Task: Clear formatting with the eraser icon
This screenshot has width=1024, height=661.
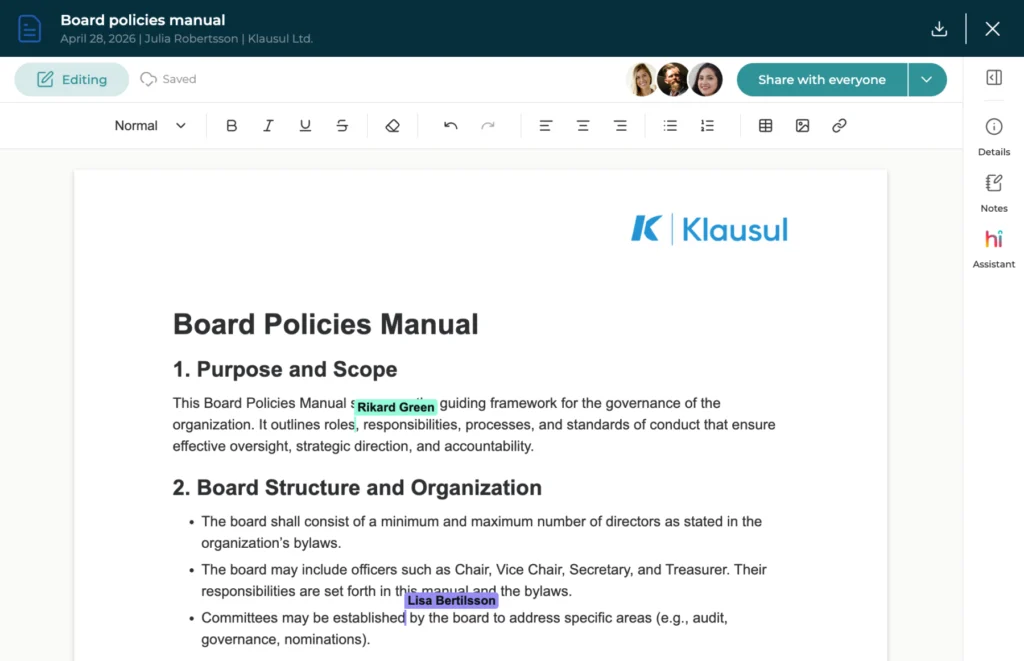Action: pyautogui.click(x=392, y=126)
